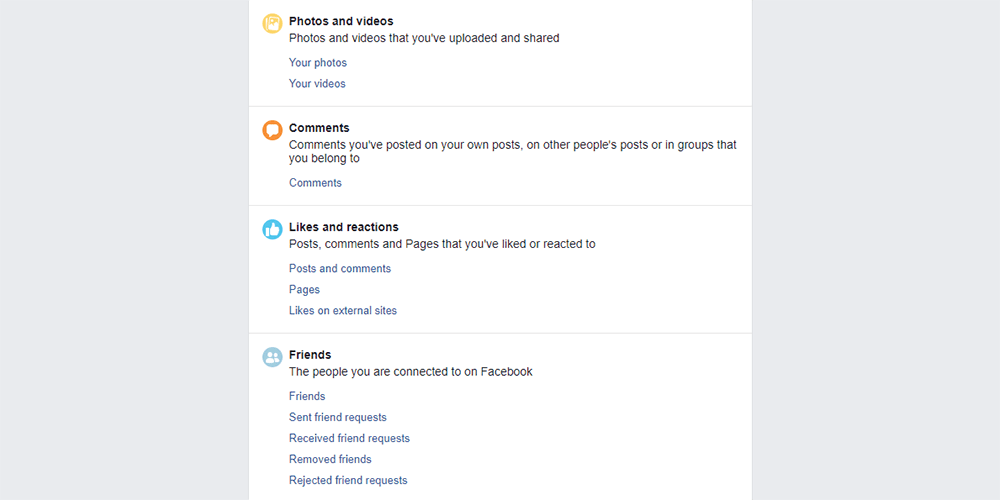Click the Friends section heading

[x=310, y=355]
